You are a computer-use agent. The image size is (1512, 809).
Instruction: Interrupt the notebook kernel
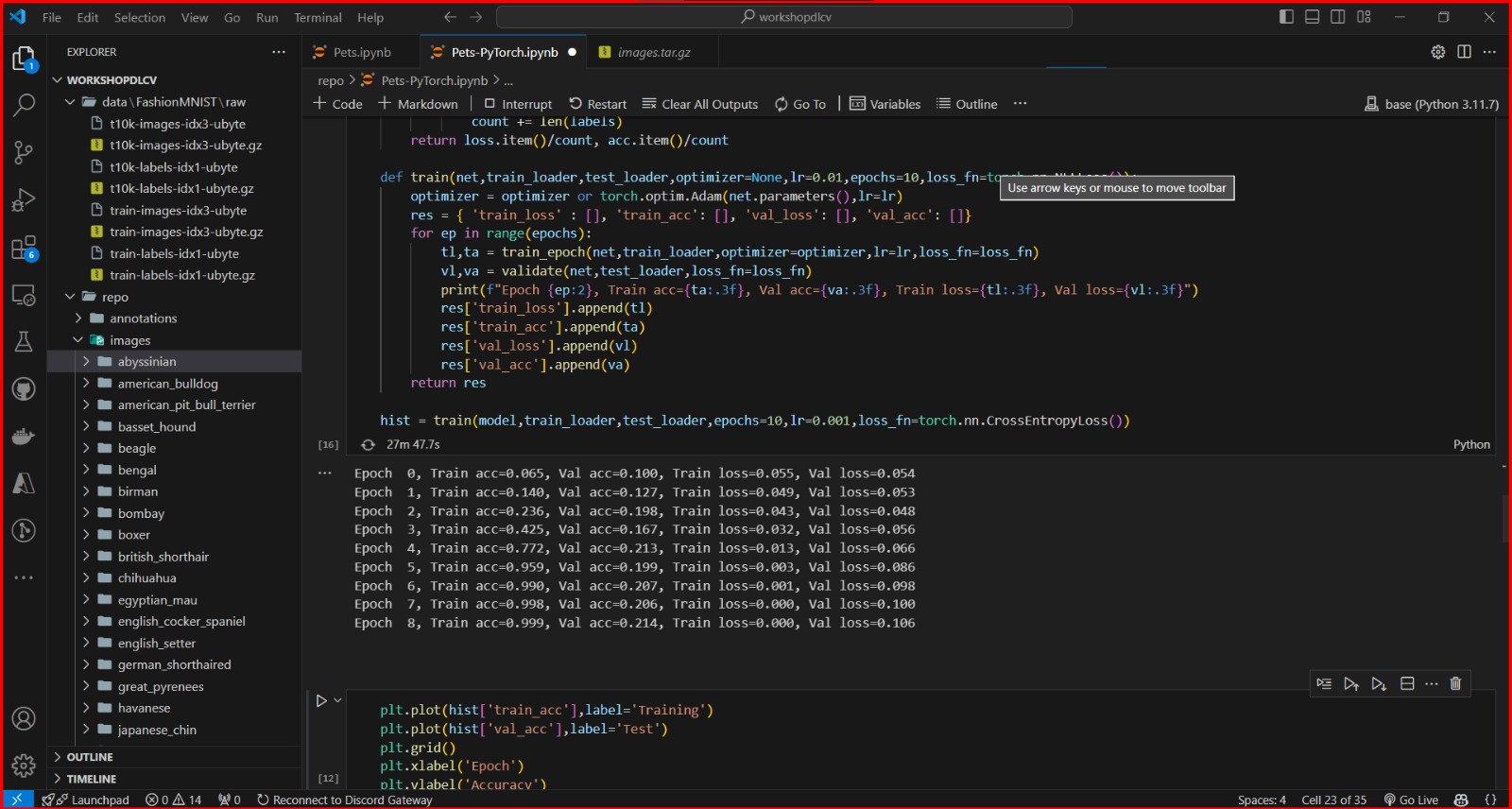(x=518, y=104)
